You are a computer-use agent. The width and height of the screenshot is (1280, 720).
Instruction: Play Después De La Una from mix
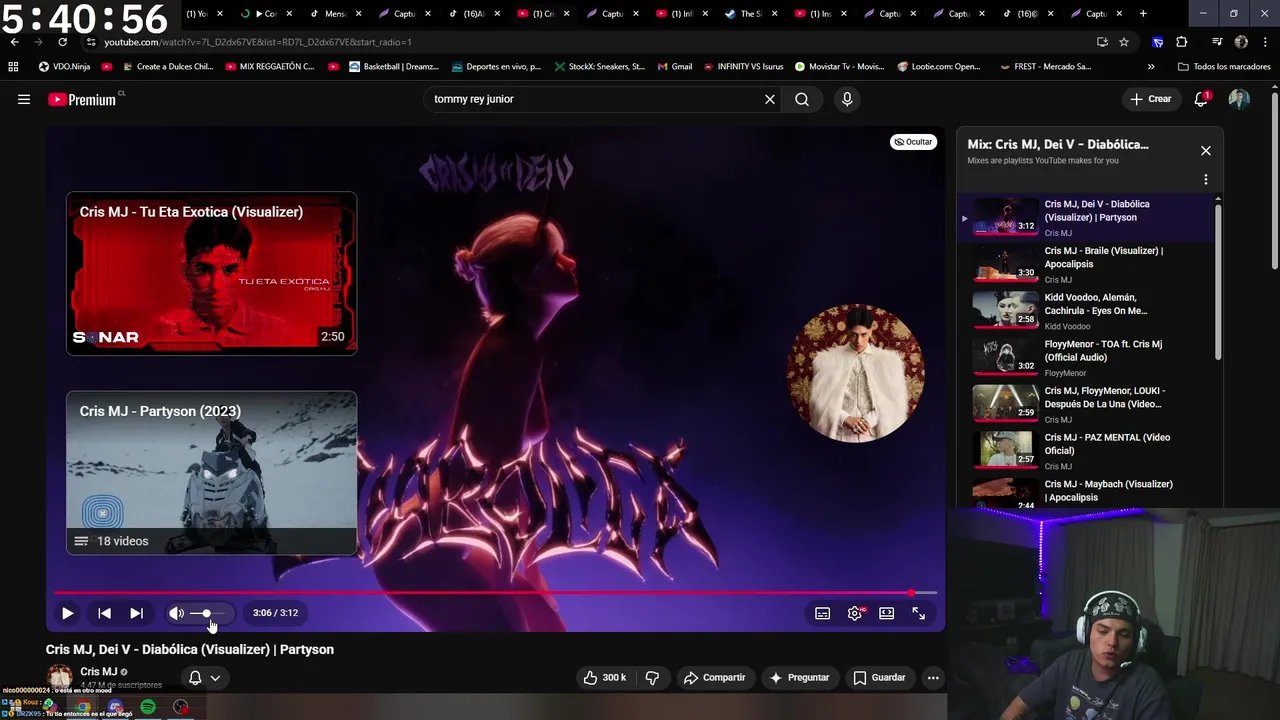1090,404
